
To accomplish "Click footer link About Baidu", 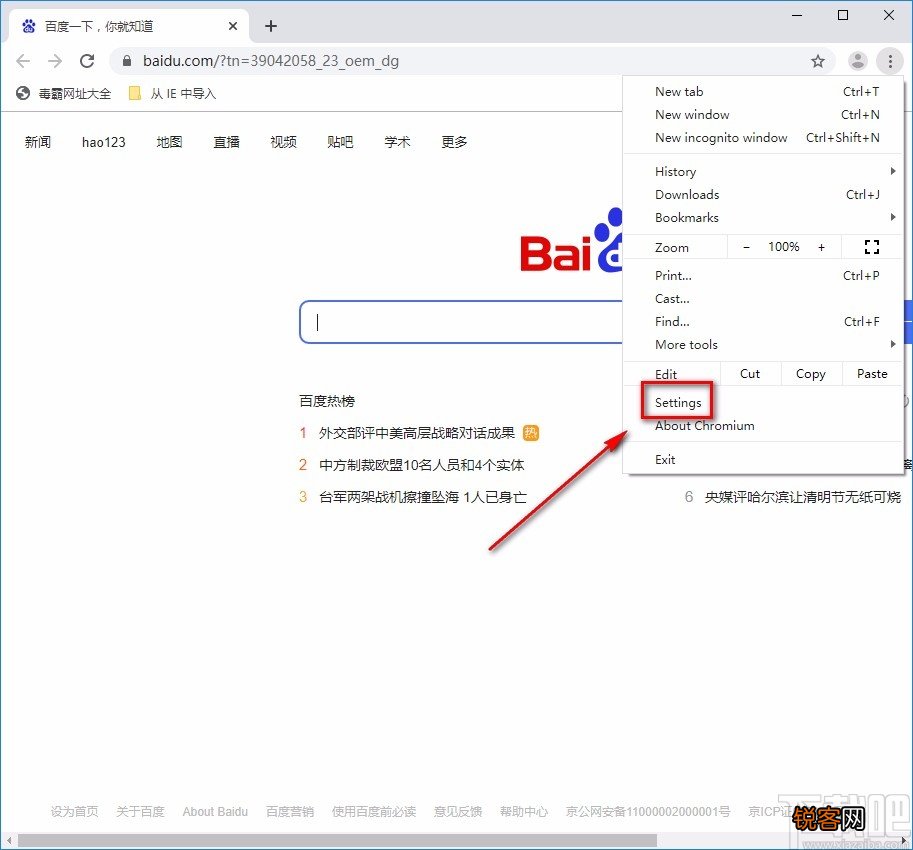I will [x=215, y=811].
